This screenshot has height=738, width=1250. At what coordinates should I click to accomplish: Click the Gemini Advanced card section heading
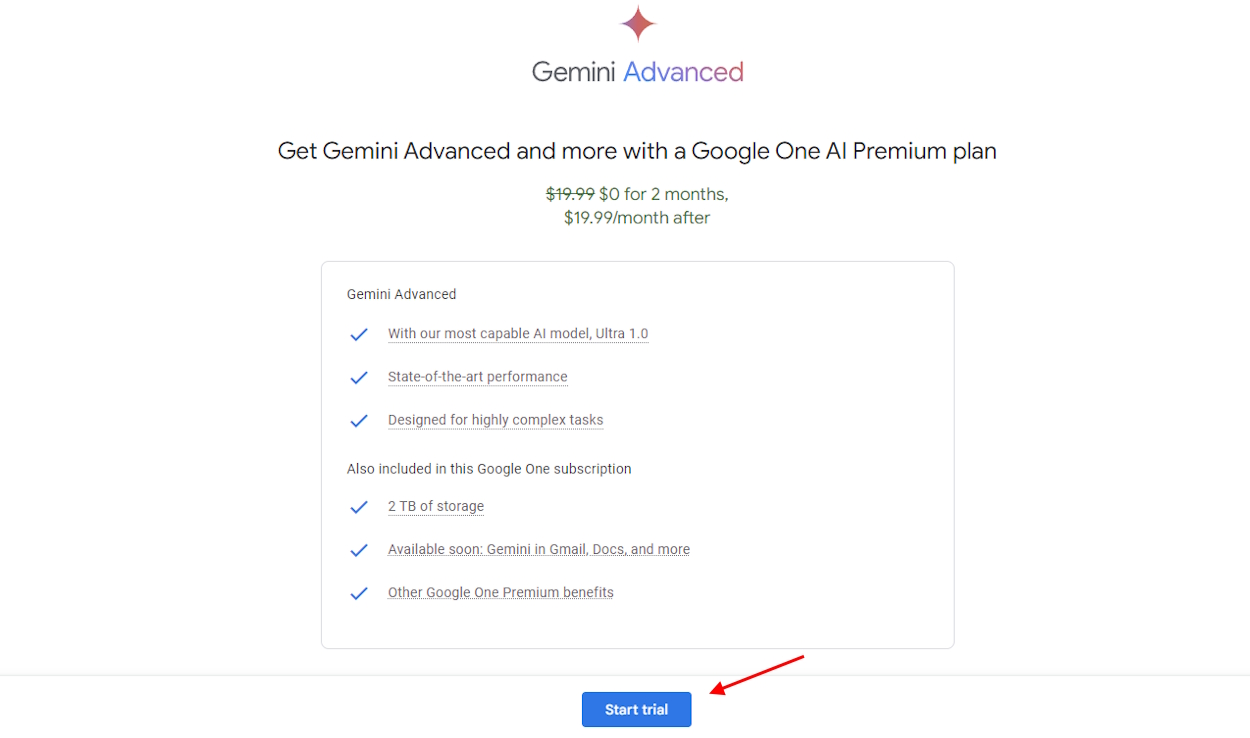(x=401, y=294)
